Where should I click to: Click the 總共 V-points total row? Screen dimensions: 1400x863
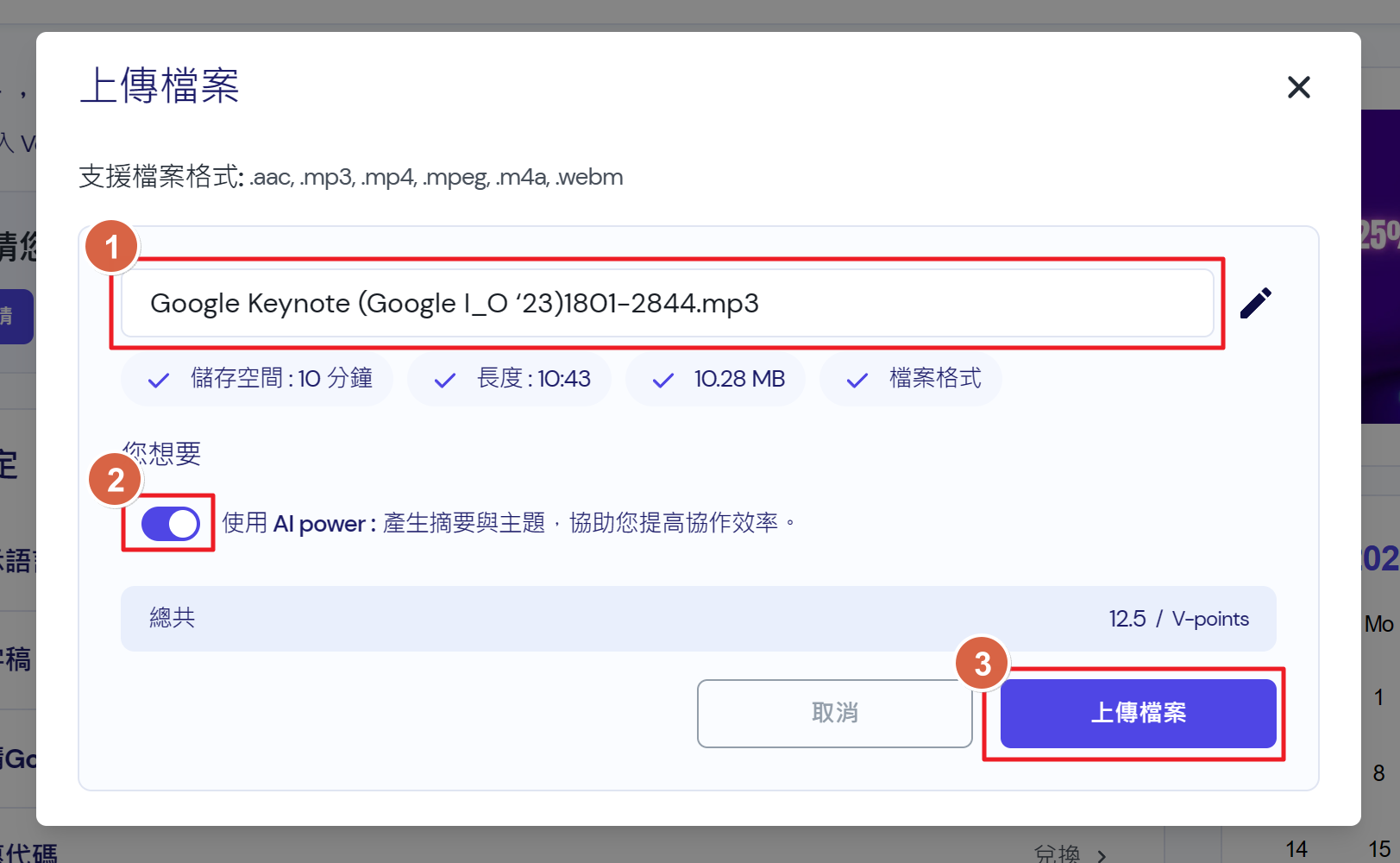tap(698, 619)
